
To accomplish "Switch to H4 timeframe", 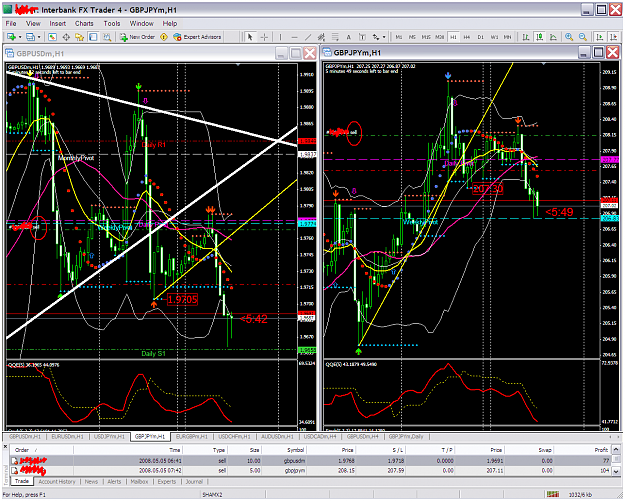I will (x=467, y=37).
